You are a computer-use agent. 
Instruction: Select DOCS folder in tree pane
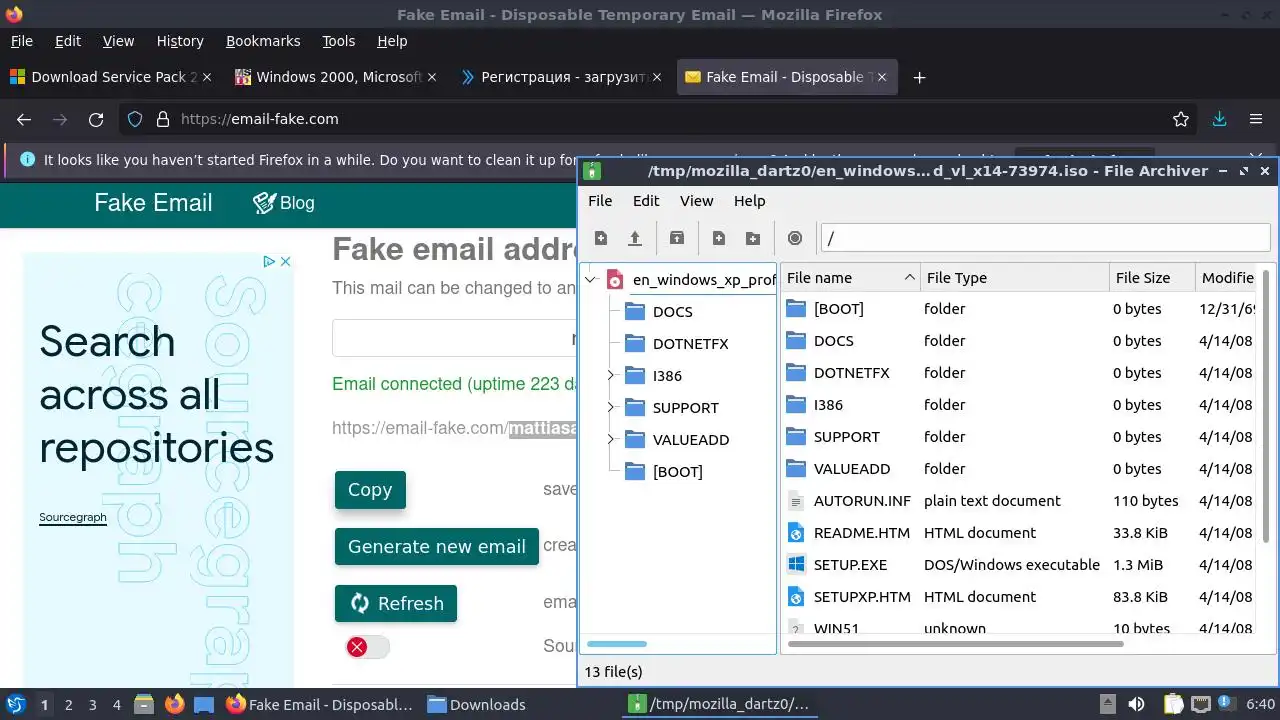click(672, 312)
